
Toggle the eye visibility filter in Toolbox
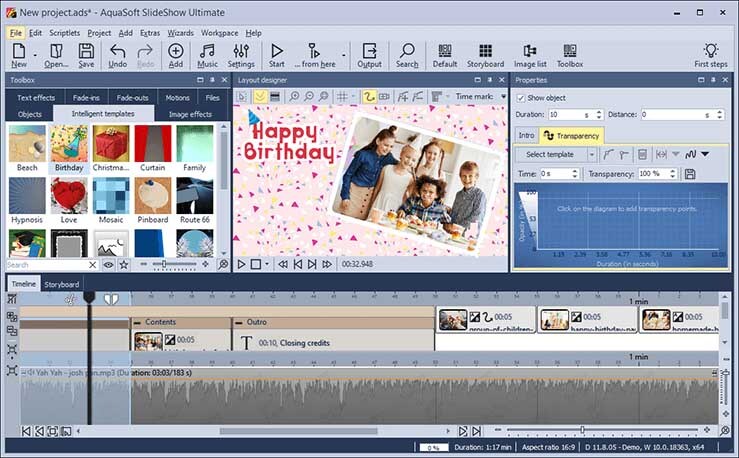click(108, 265)
